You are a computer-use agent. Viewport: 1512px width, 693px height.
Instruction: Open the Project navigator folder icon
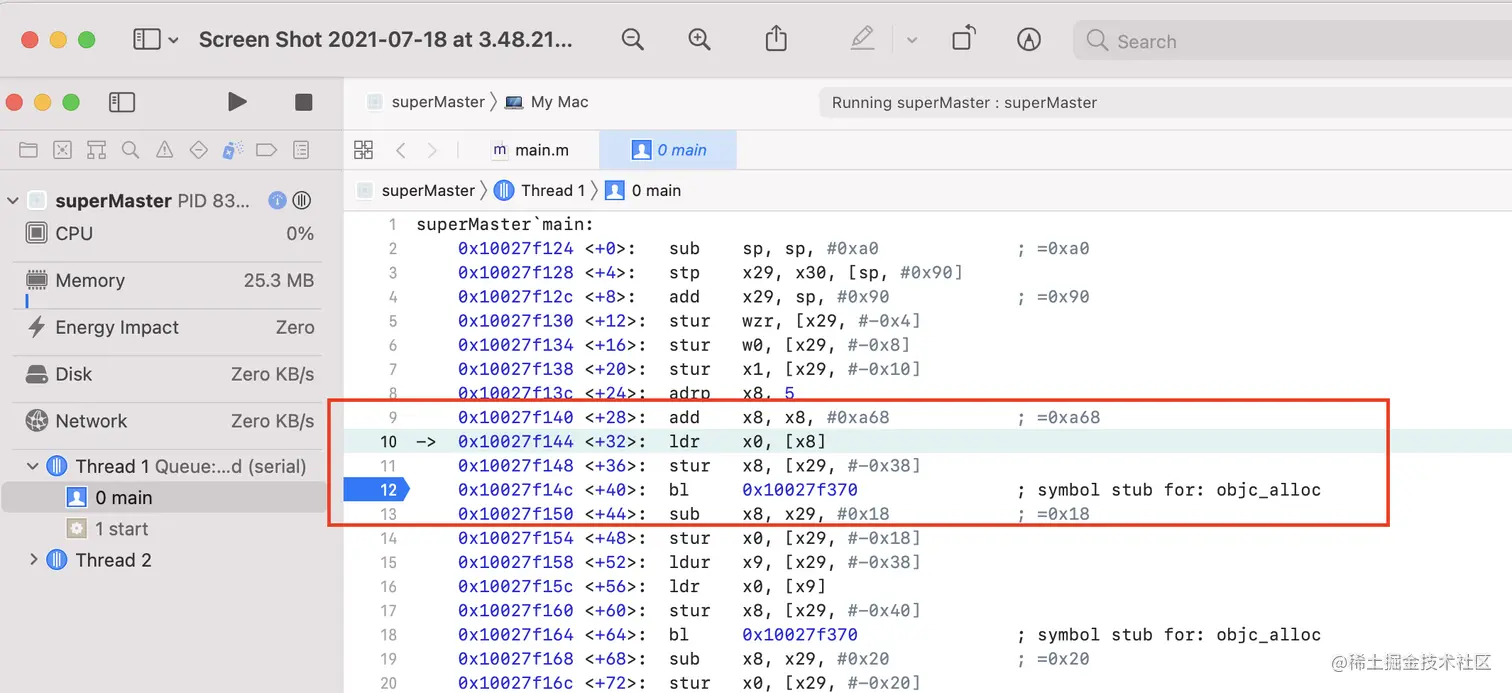coord(27,150)
